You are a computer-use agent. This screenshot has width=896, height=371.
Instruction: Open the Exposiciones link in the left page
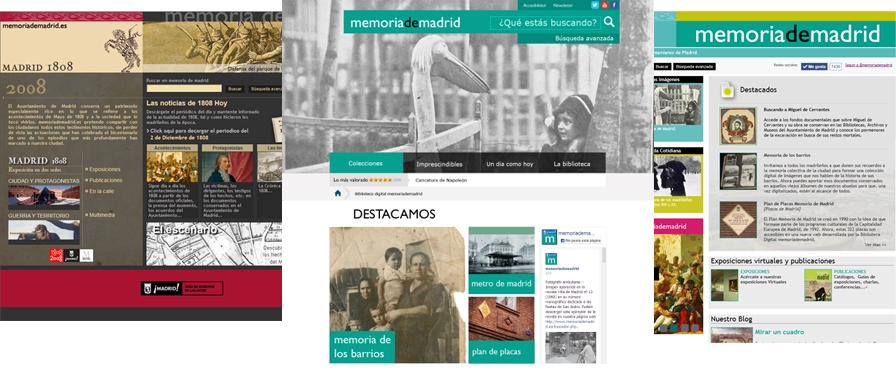tap(105, 169)
